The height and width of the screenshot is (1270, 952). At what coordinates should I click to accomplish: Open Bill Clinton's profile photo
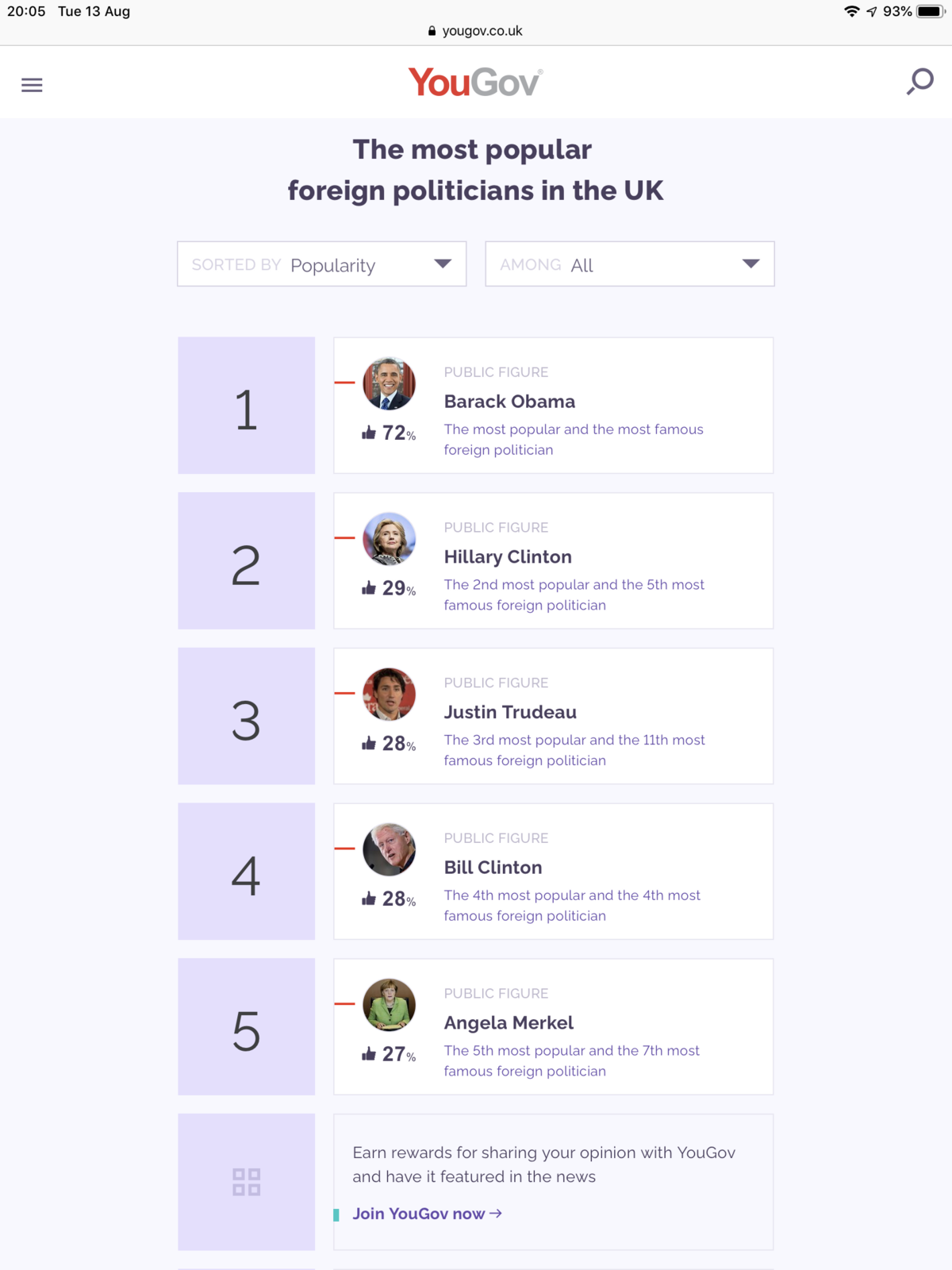coord(389,849)
